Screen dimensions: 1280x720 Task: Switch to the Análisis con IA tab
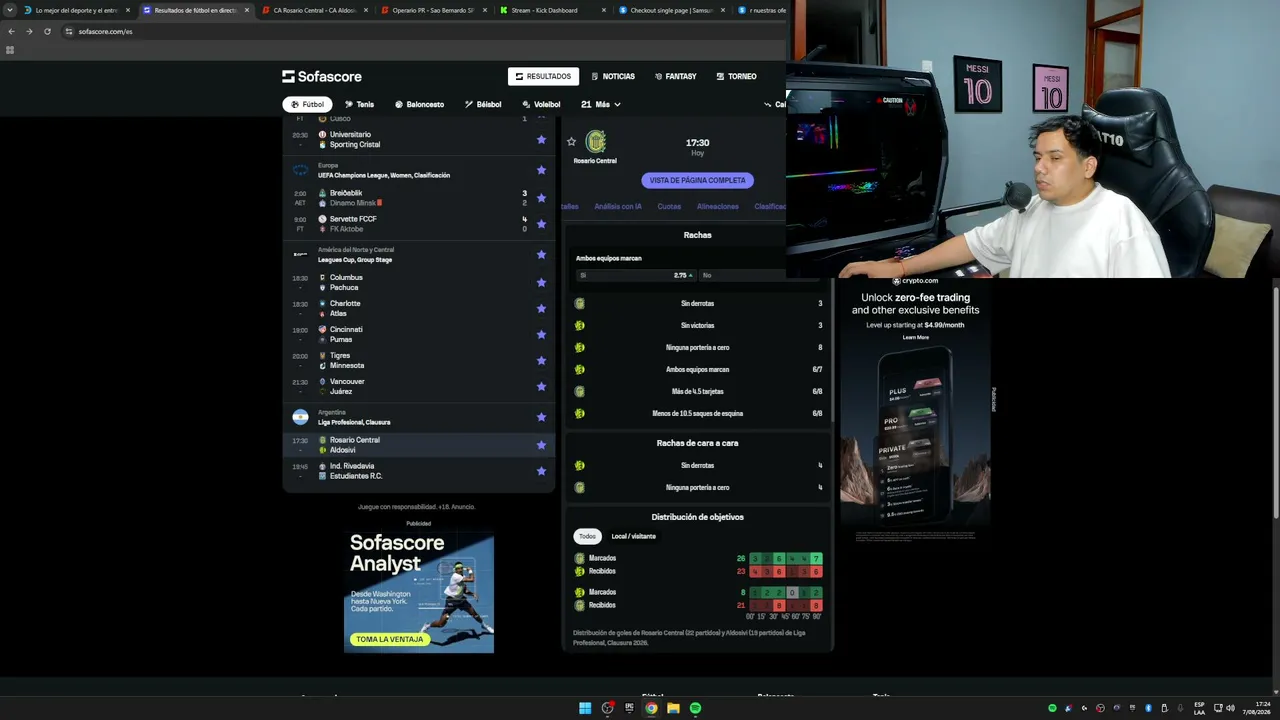click(618, 207)
